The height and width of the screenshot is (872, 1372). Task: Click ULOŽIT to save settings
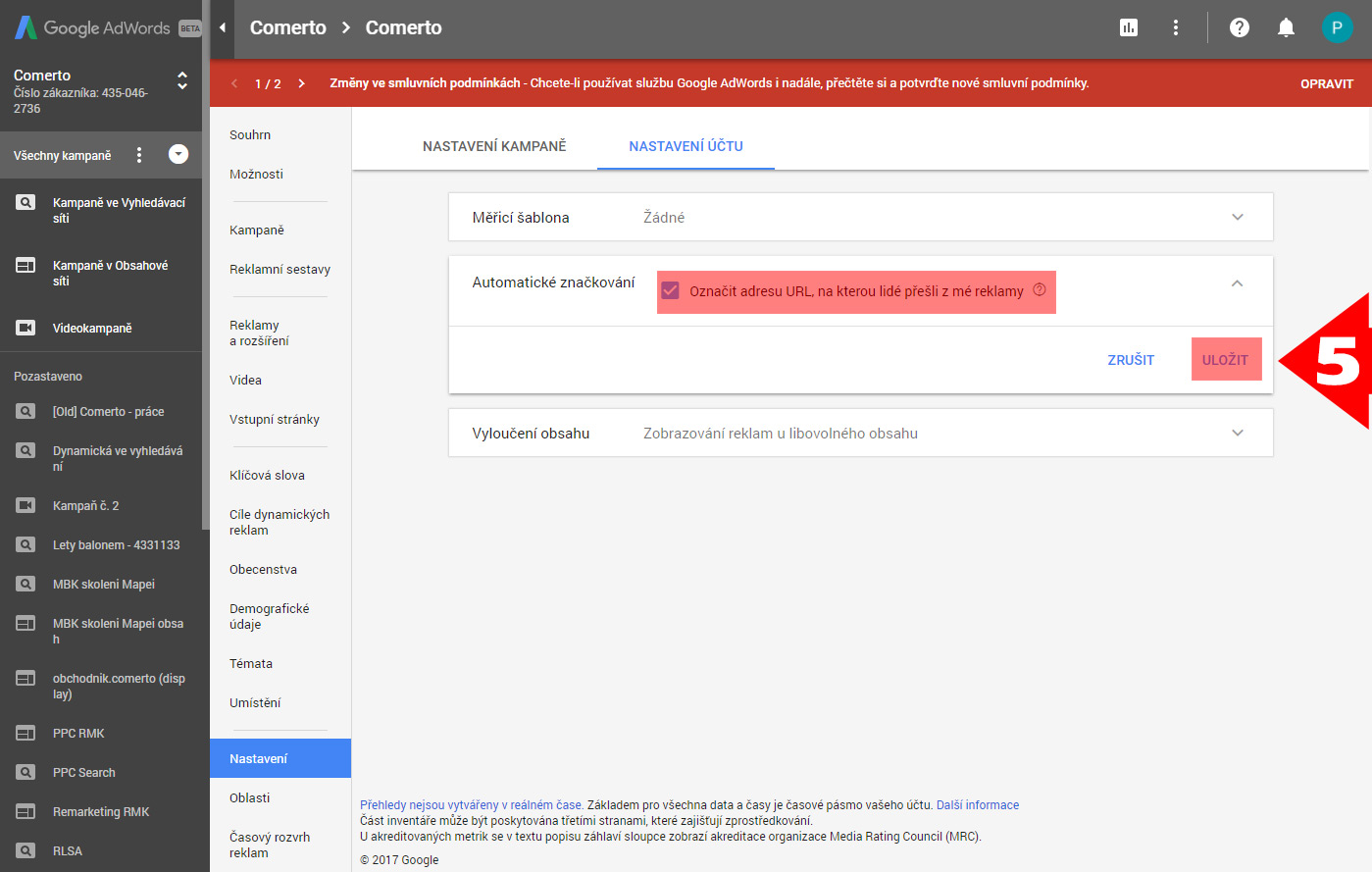click(1226, 359)
